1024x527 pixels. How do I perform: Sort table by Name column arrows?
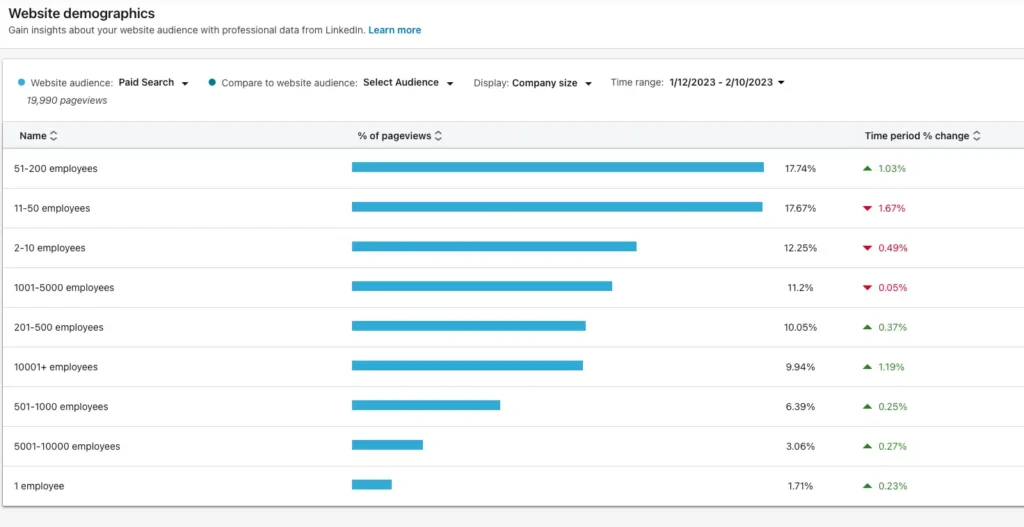click(x=54, y=136)
